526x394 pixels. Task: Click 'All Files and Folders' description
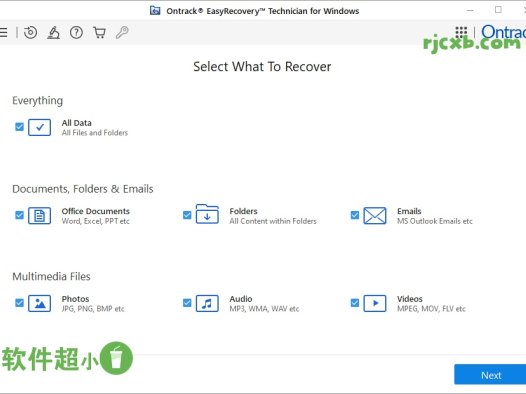point(95,133)
